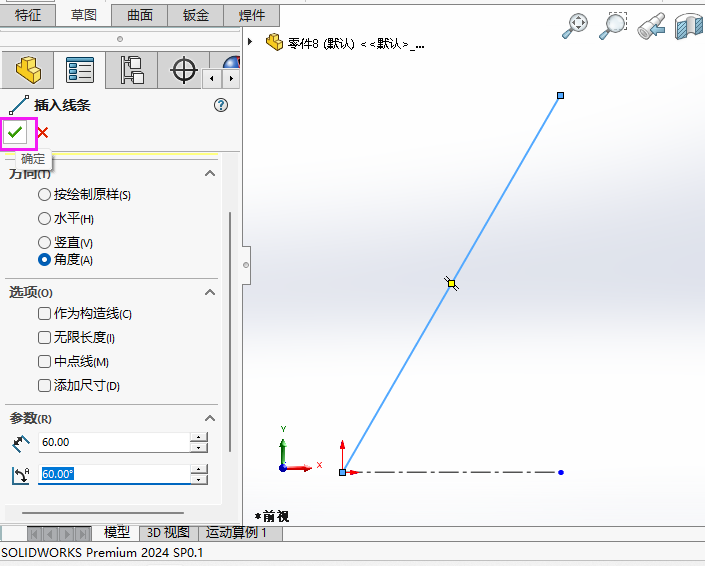
Task: Collapse the 方向 section chevron
Action: (x=210, y=174)
